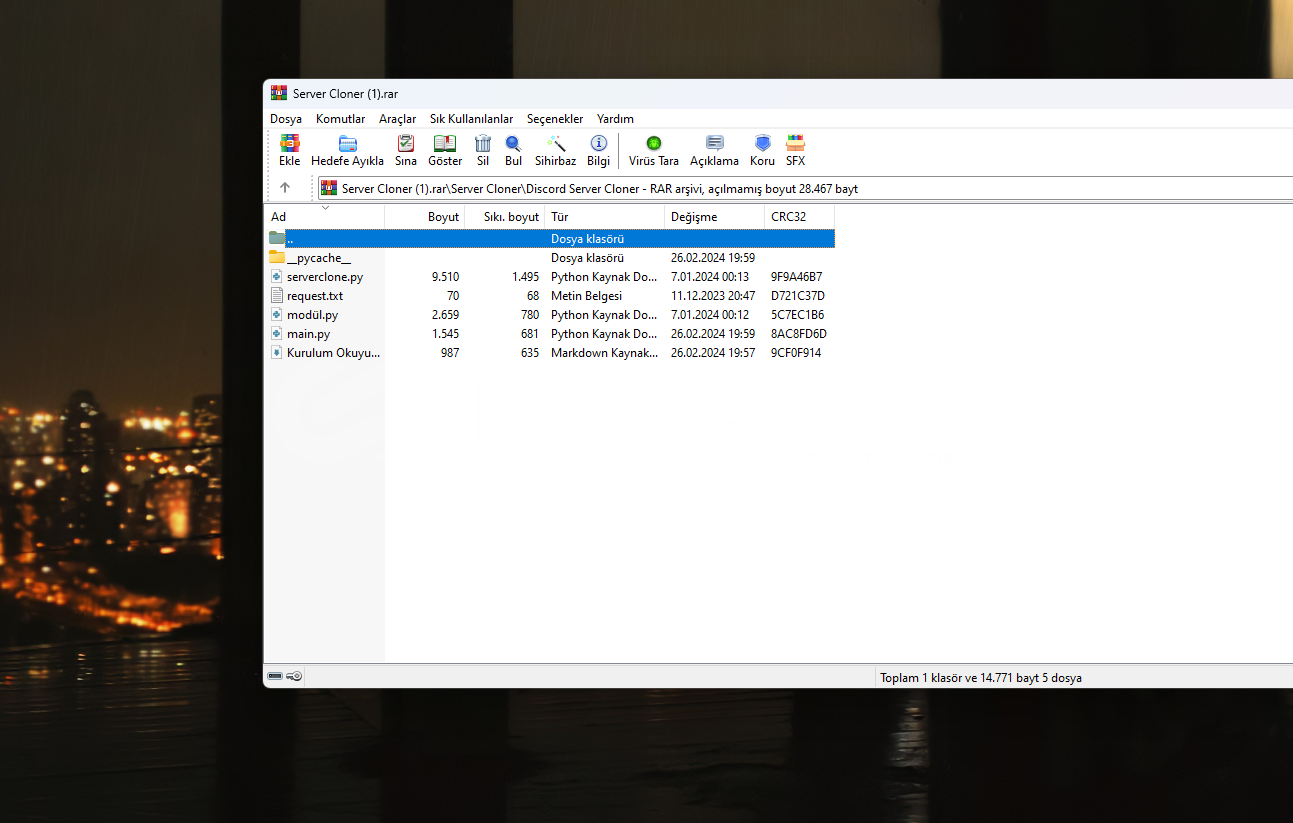Click the Göster (View) toolbar icon
Screen dimensions: 1293x823
[445, 143]
